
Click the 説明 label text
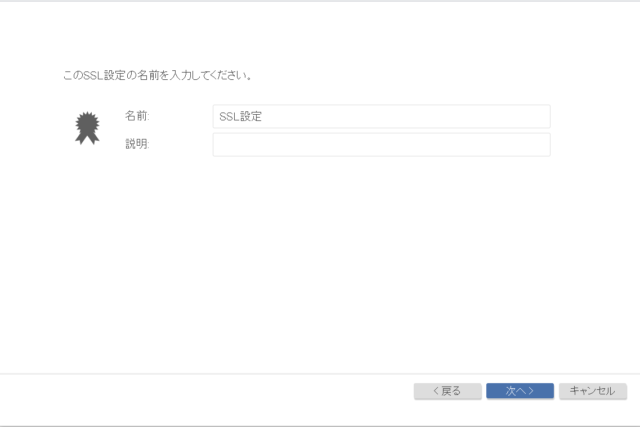(x=137, y=144)
